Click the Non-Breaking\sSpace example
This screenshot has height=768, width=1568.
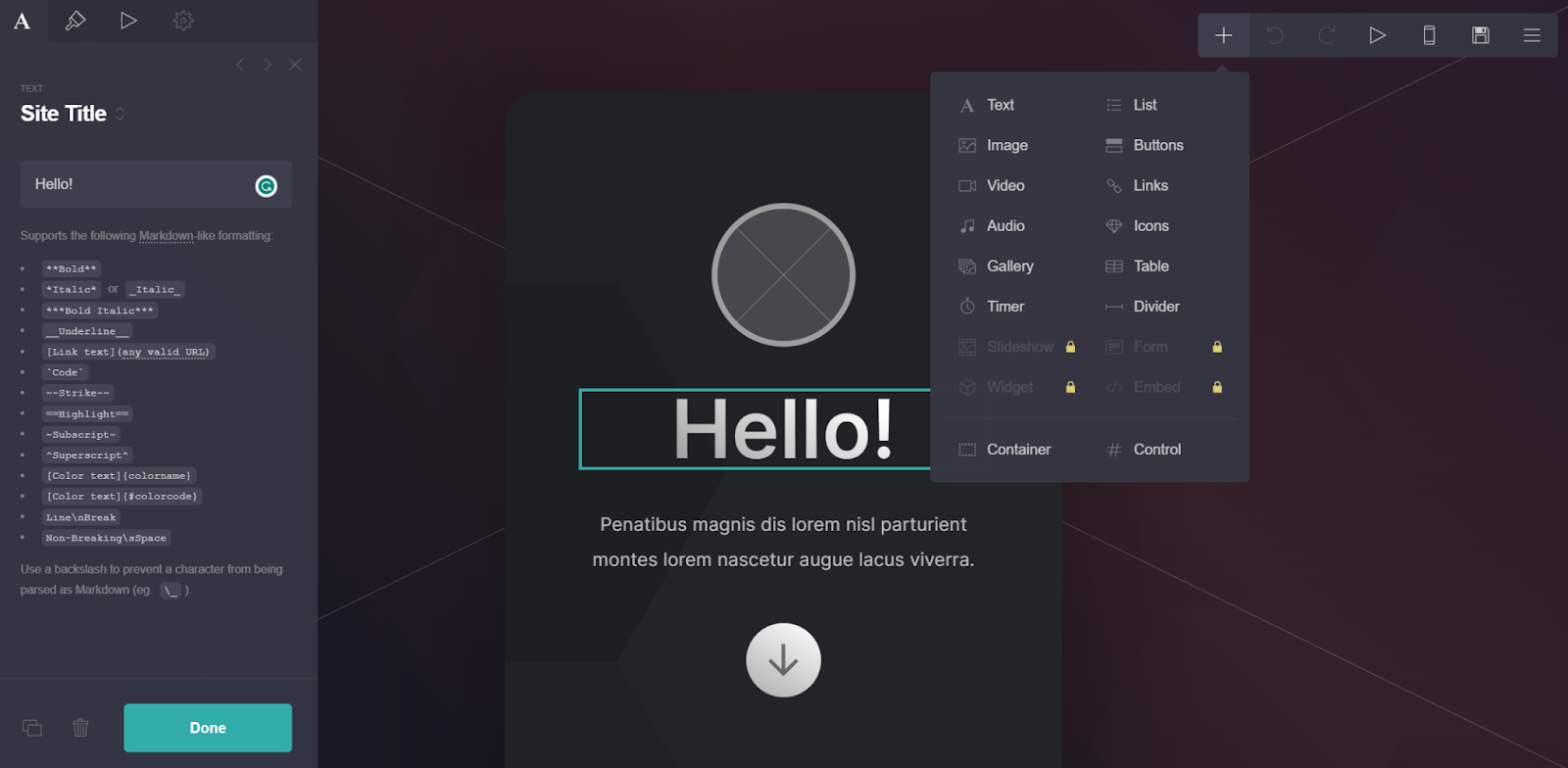pos(106,538)
